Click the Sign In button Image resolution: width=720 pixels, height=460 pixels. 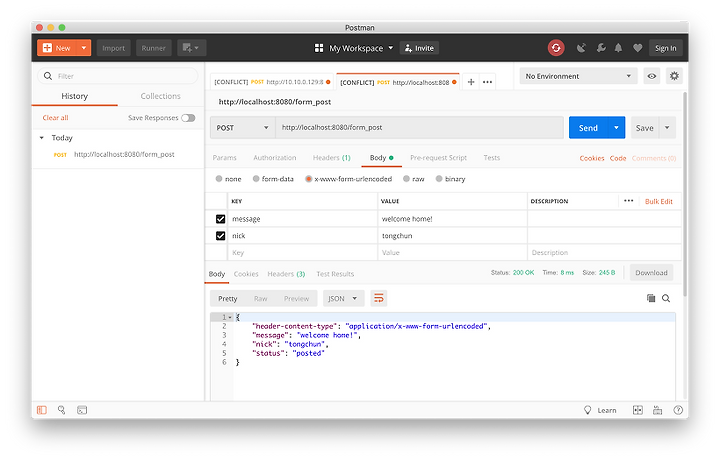(x=665, y=48)
